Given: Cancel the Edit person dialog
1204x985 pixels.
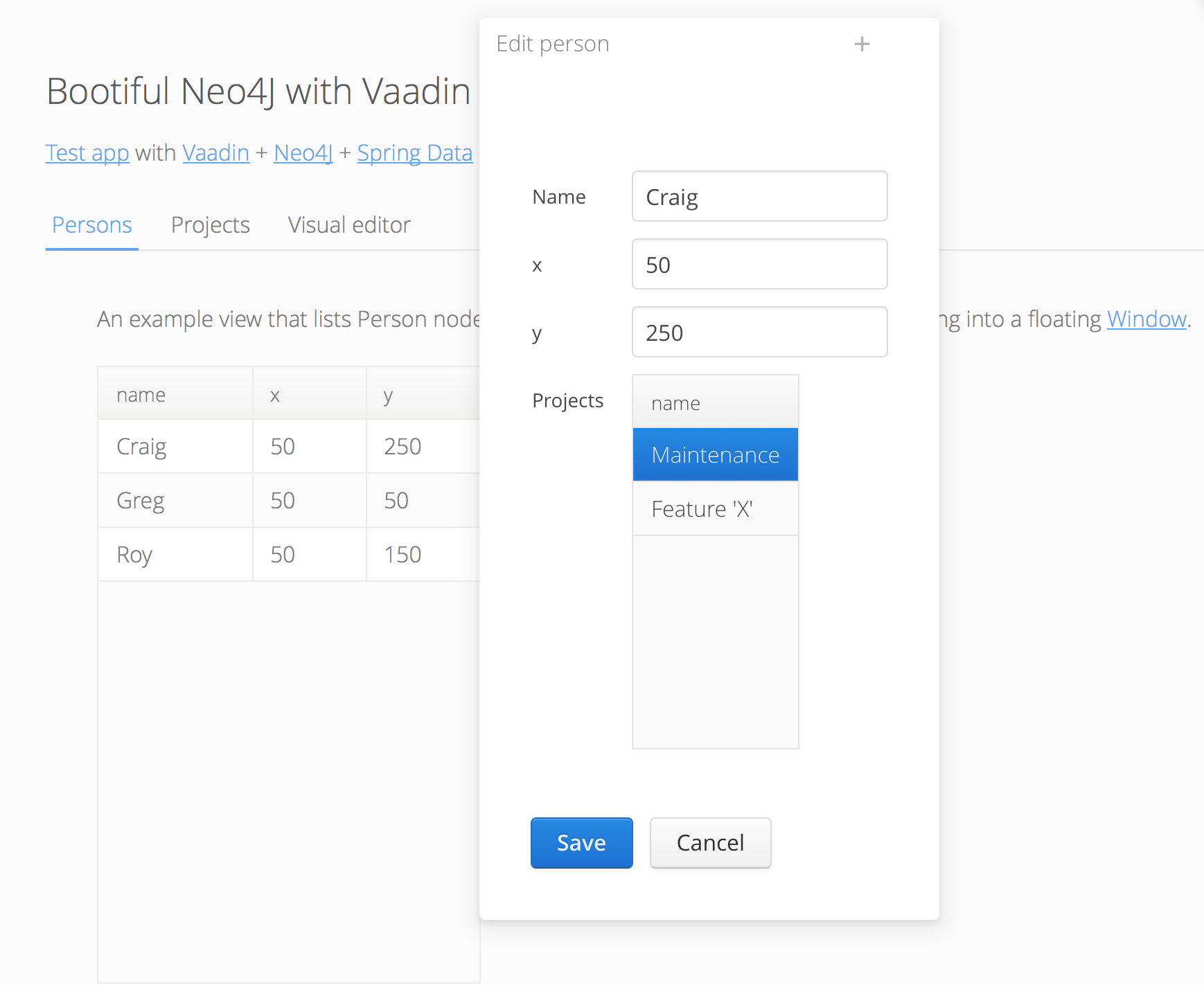Looking at the screenshot, I should 710,842.
